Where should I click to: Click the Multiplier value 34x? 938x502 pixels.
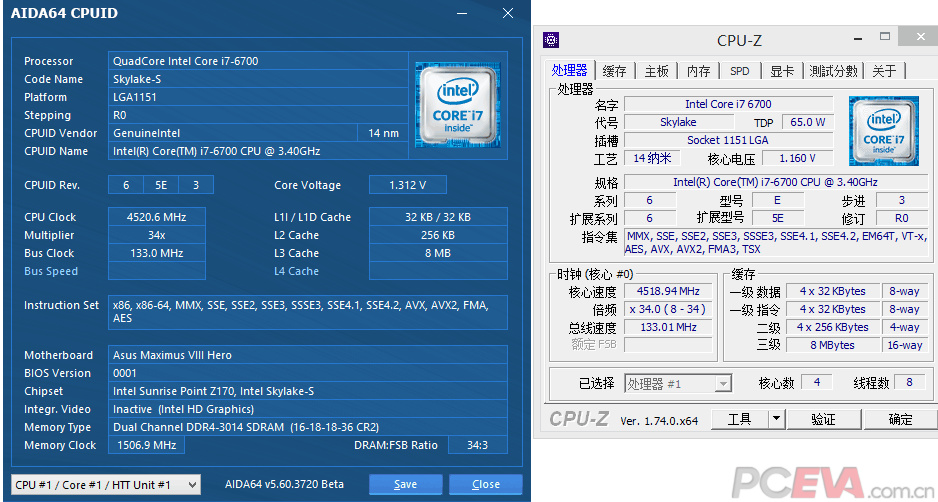[x=157, y=235]
